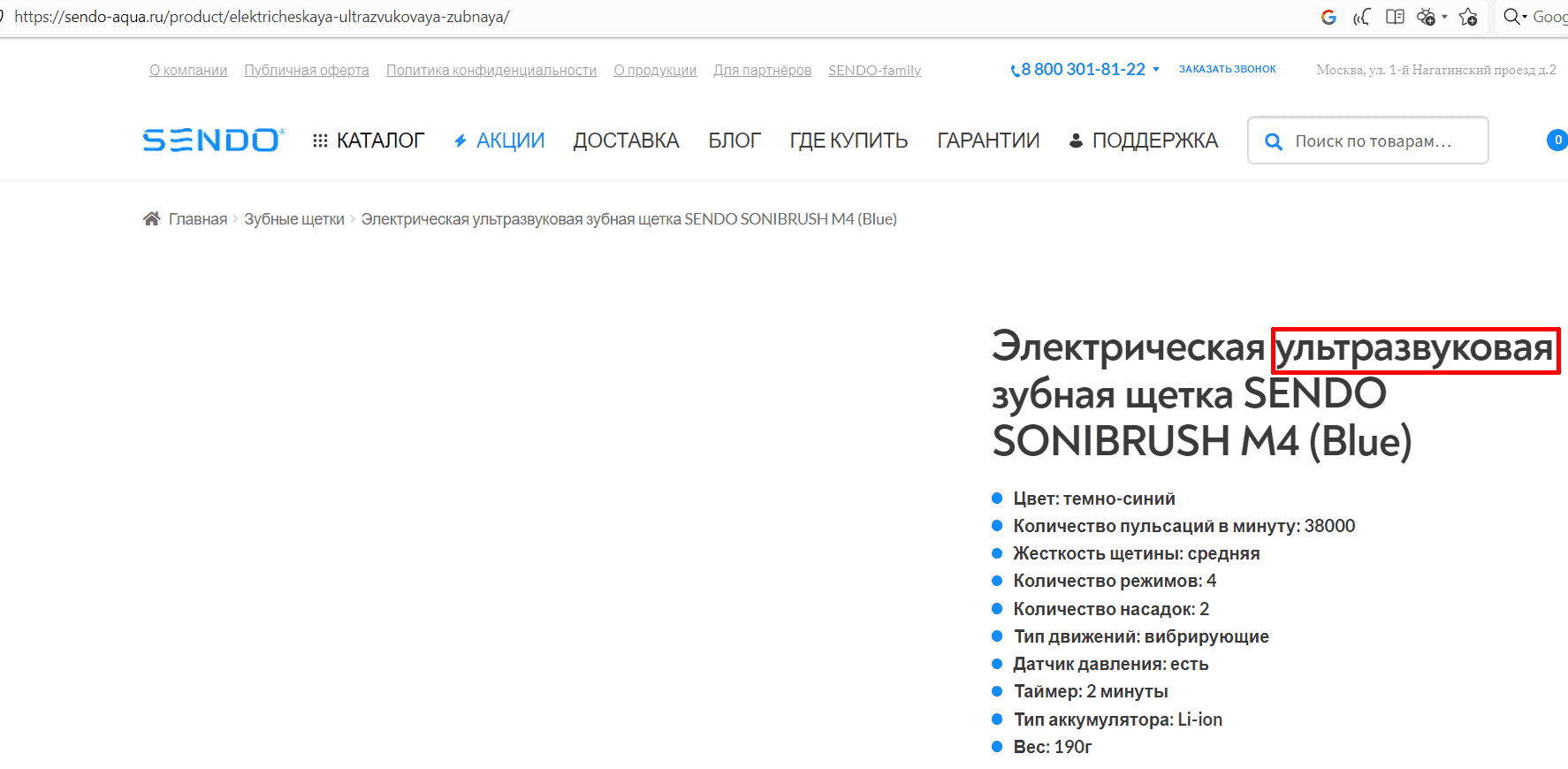Click 'Количество насадок: 2' line

[x=1111, y=609]
